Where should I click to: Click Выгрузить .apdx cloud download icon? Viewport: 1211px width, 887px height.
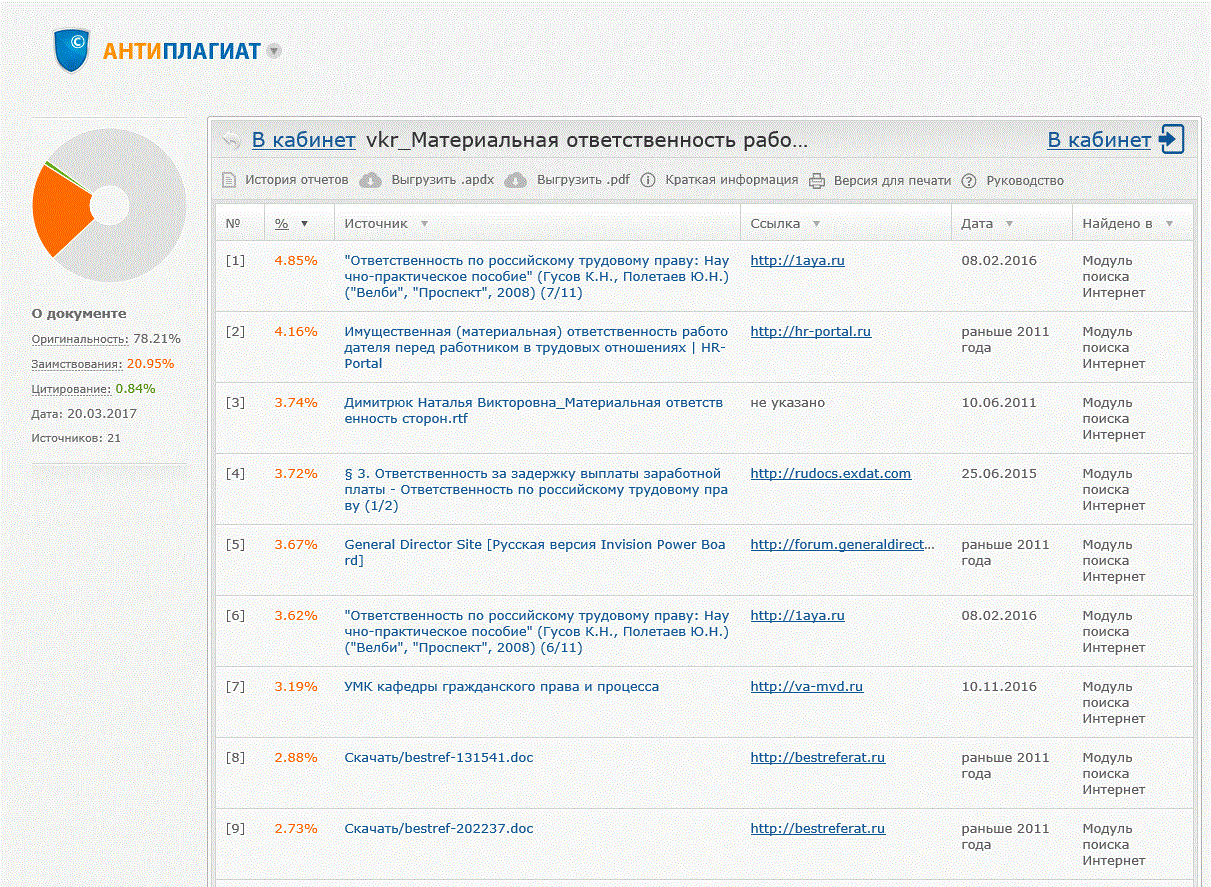371,180
